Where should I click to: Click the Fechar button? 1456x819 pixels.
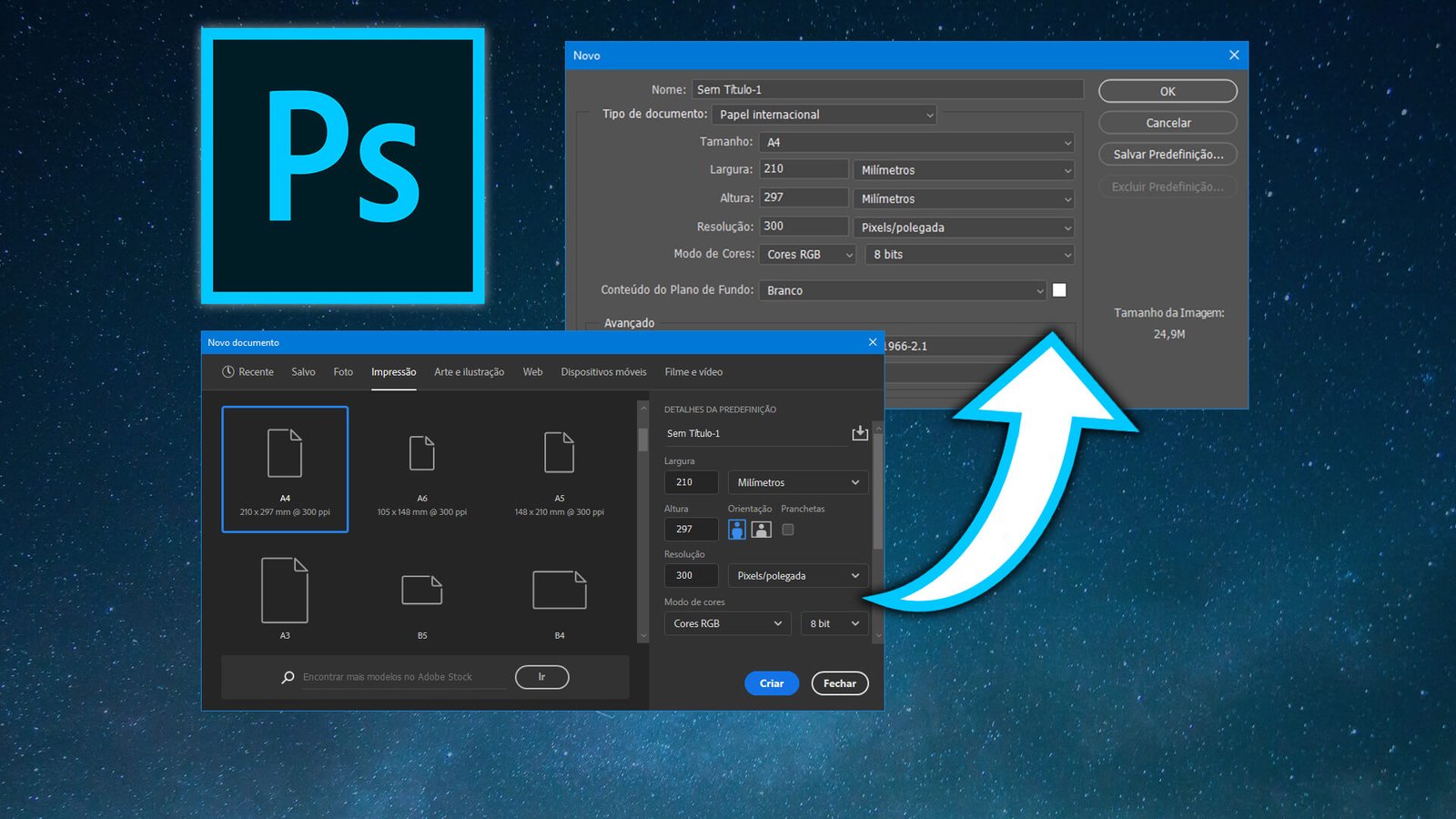(840, 683)
